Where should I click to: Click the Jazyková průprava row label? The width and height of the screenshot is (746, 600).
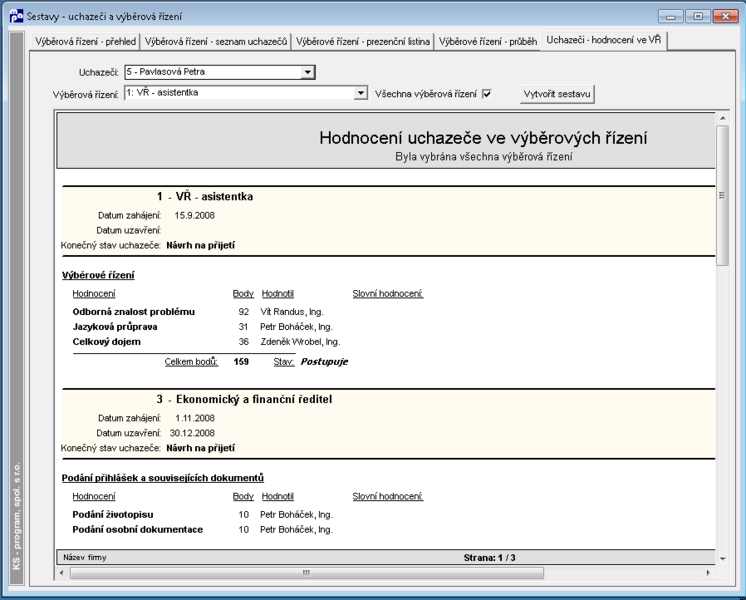115,327
